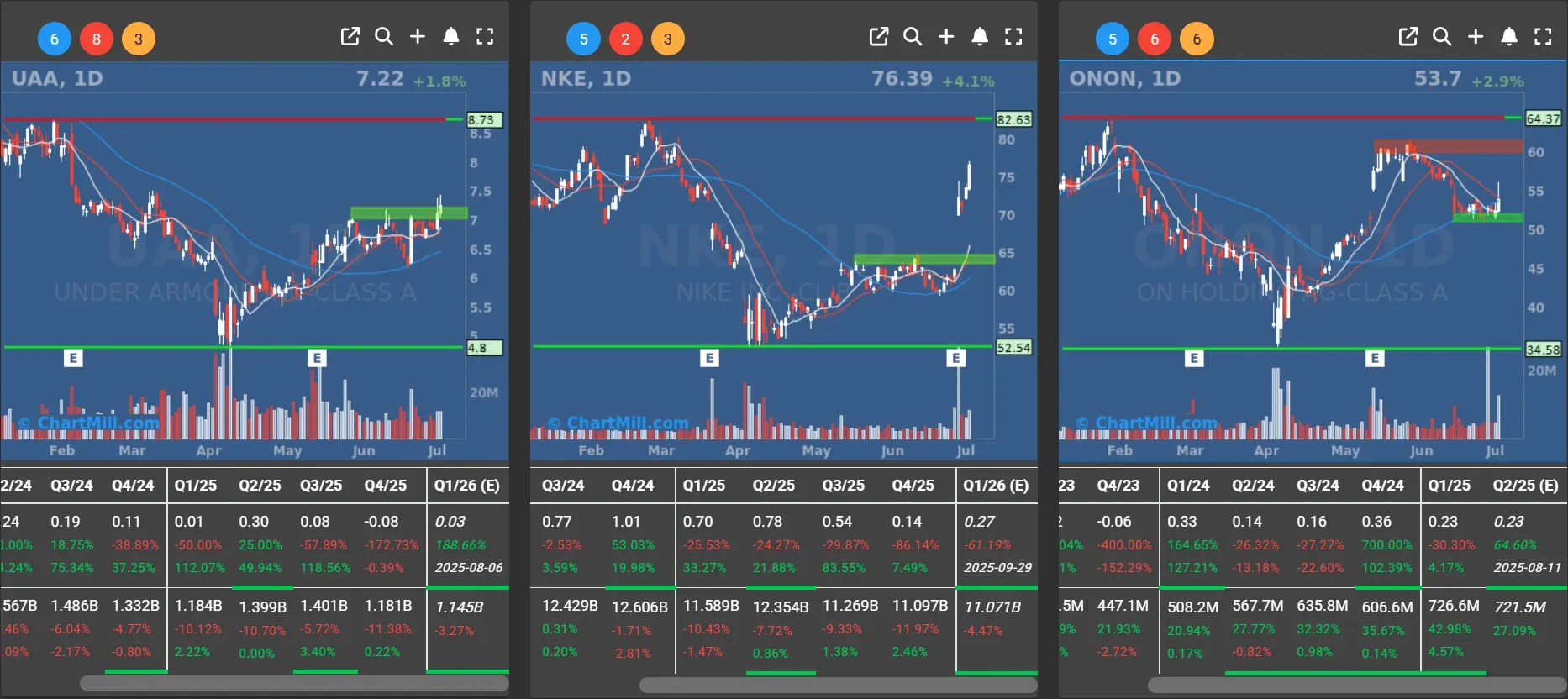Click the red 8 badge on UAA card
1568x699 pixels.
(x=97, y=39)
